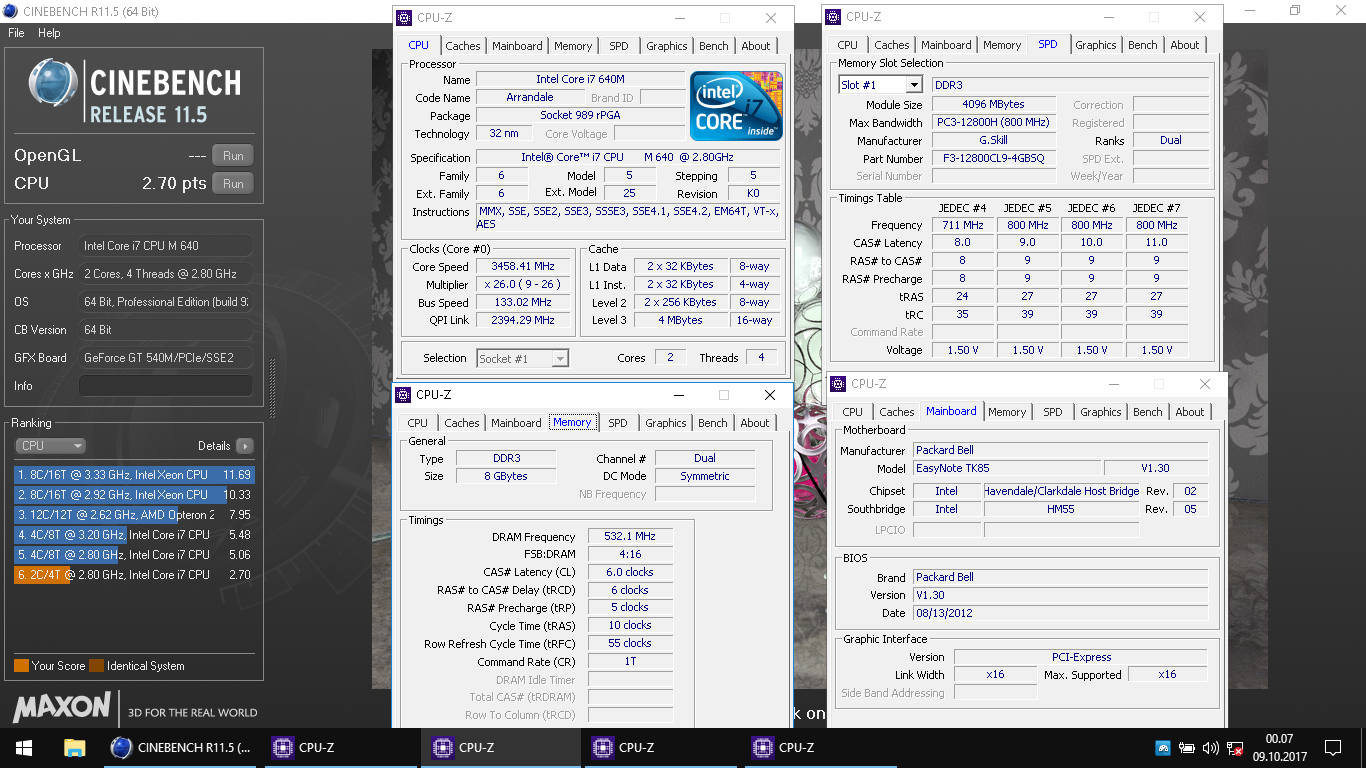The image size is (1366, 768).
Task: Click the Multiplier value x 26.0 ( 9 - 26 )
Action: [x=522, y=284]
